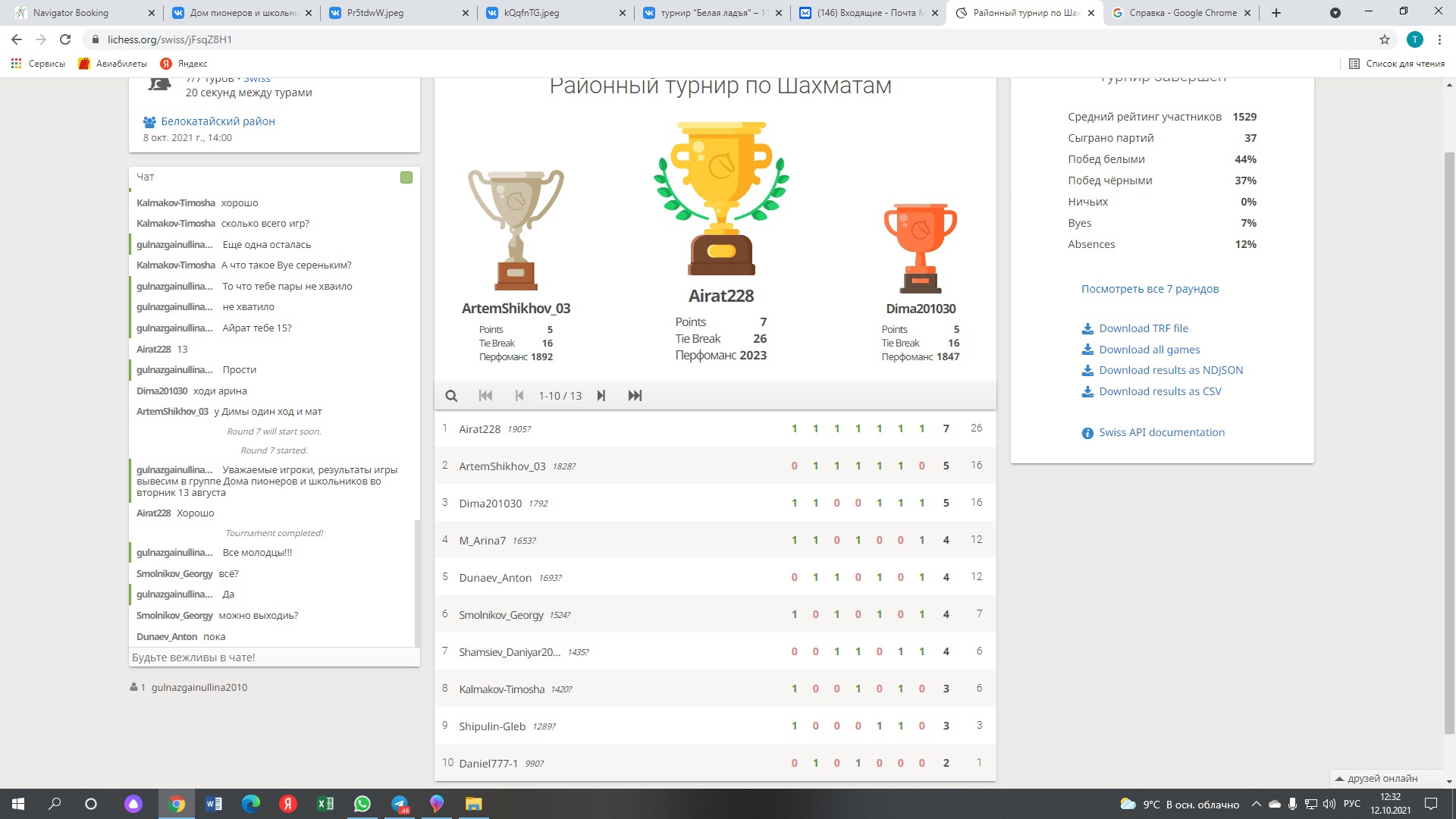Show hidden system tray icons
Screen dimensions: 1456x819
[x=1256, y=804]
